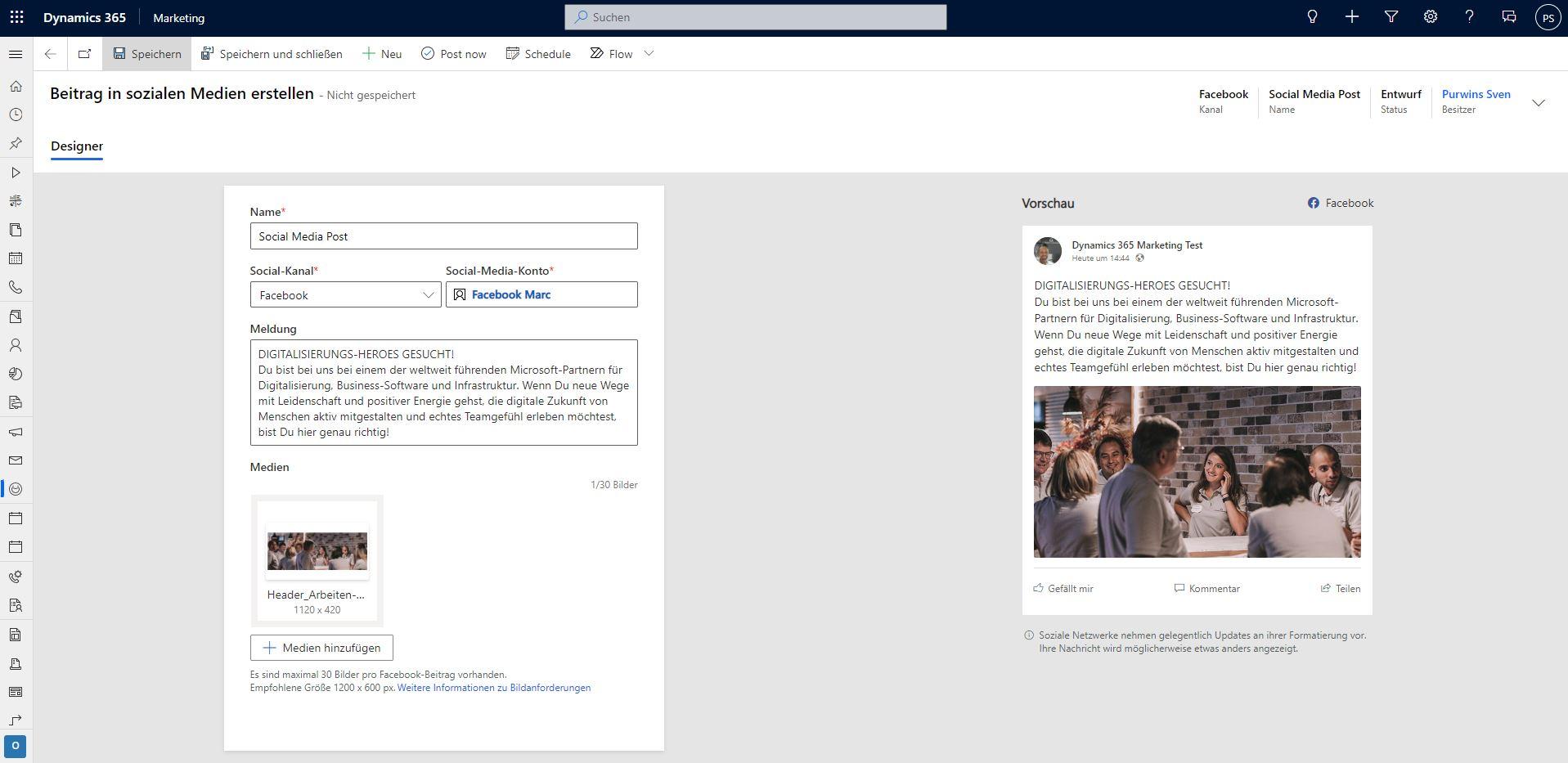Click Speichern in the command bar
Image resolution: width=1568 pixels, height=763 pixels.
pyautogui.click(x=147, y=54)
